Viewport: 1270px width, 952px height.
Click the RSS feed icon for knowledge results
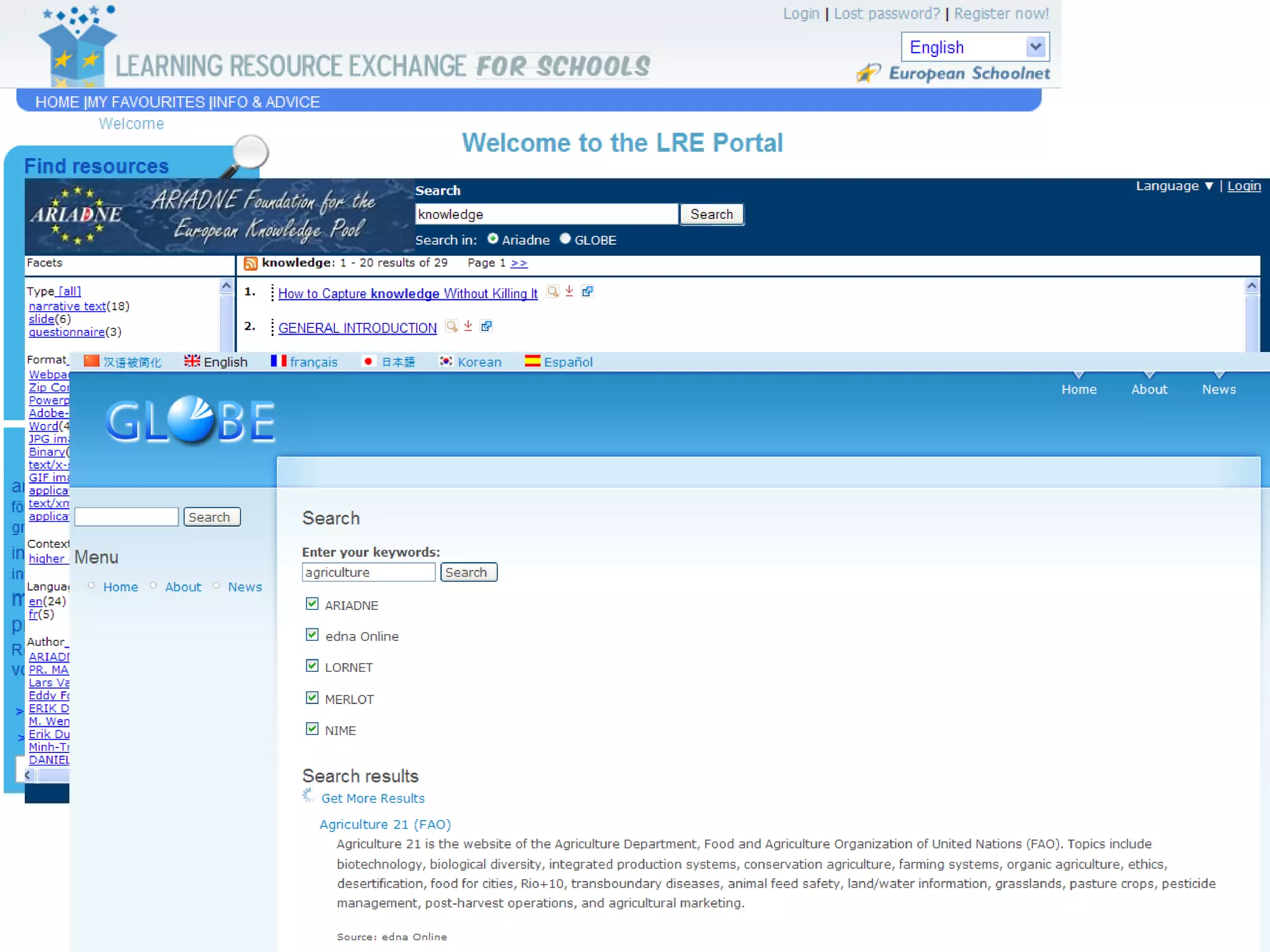click(251, 263)
